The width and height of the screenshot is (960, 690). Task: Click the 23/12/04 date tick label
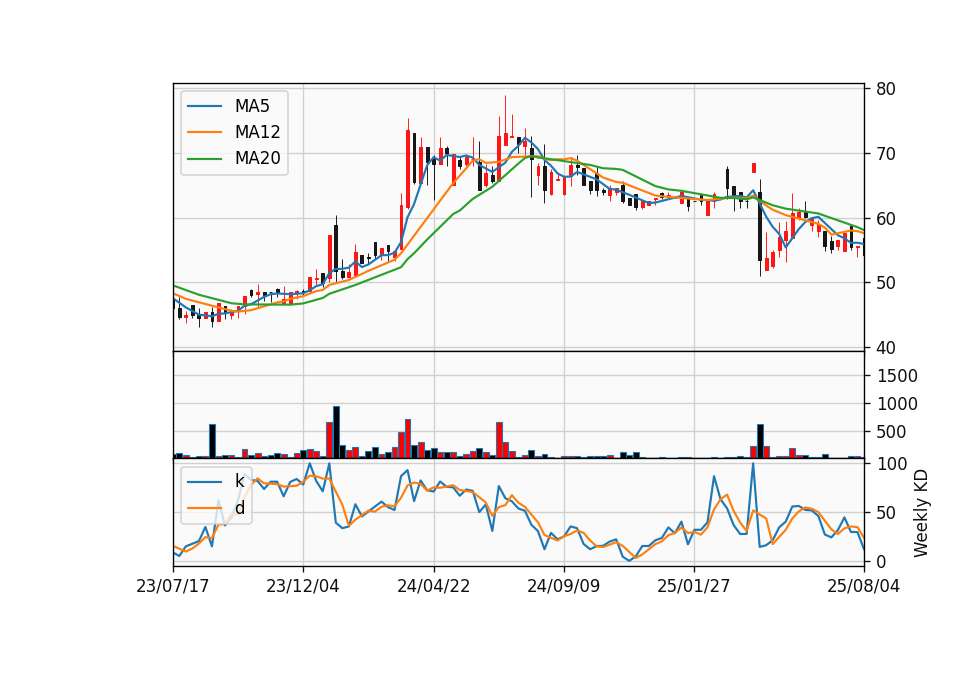302,586
